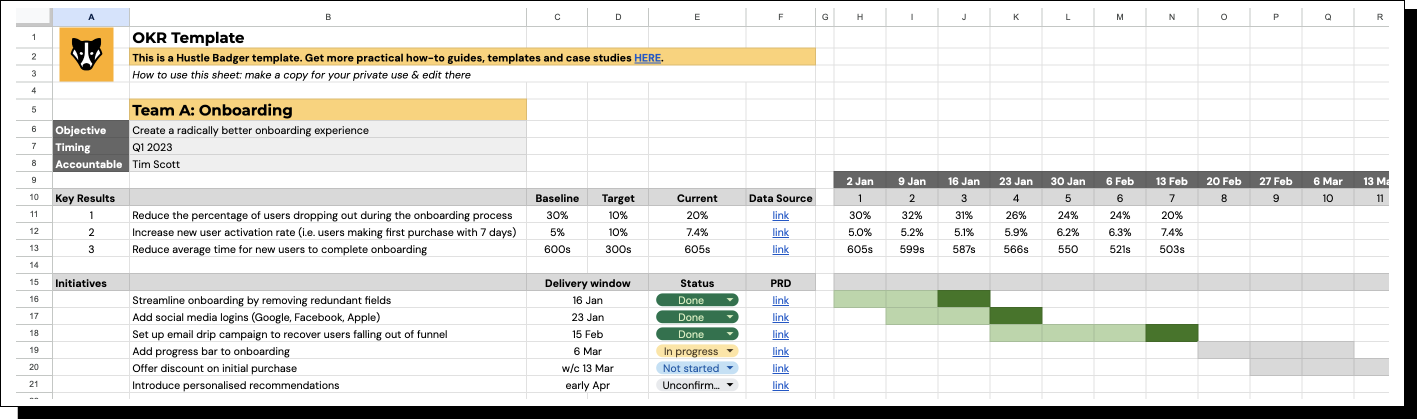The height and width of the screenshot is (419, 1417).
Task: Click the Hustle Badger logo icon
Action: [x=90, y=54]
